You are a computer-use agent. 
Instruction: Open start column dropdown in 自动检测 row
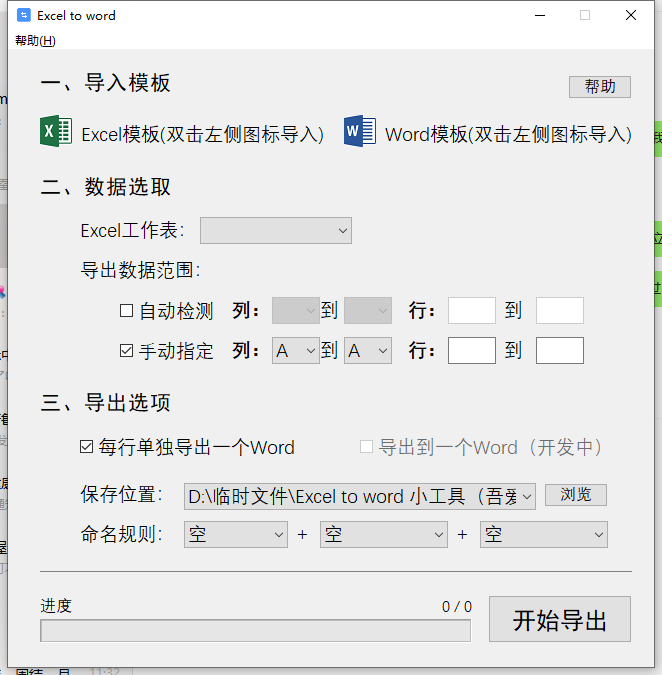(x=296, y=310)
